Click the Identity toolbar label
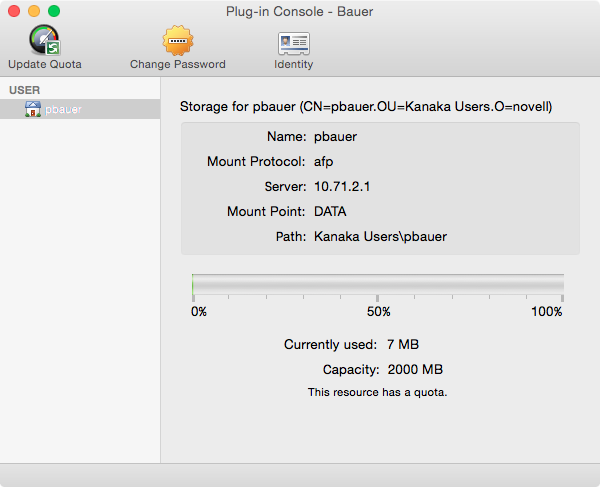Image resolution: width=600 pixels, height=487 pixels. coord(293,64)
